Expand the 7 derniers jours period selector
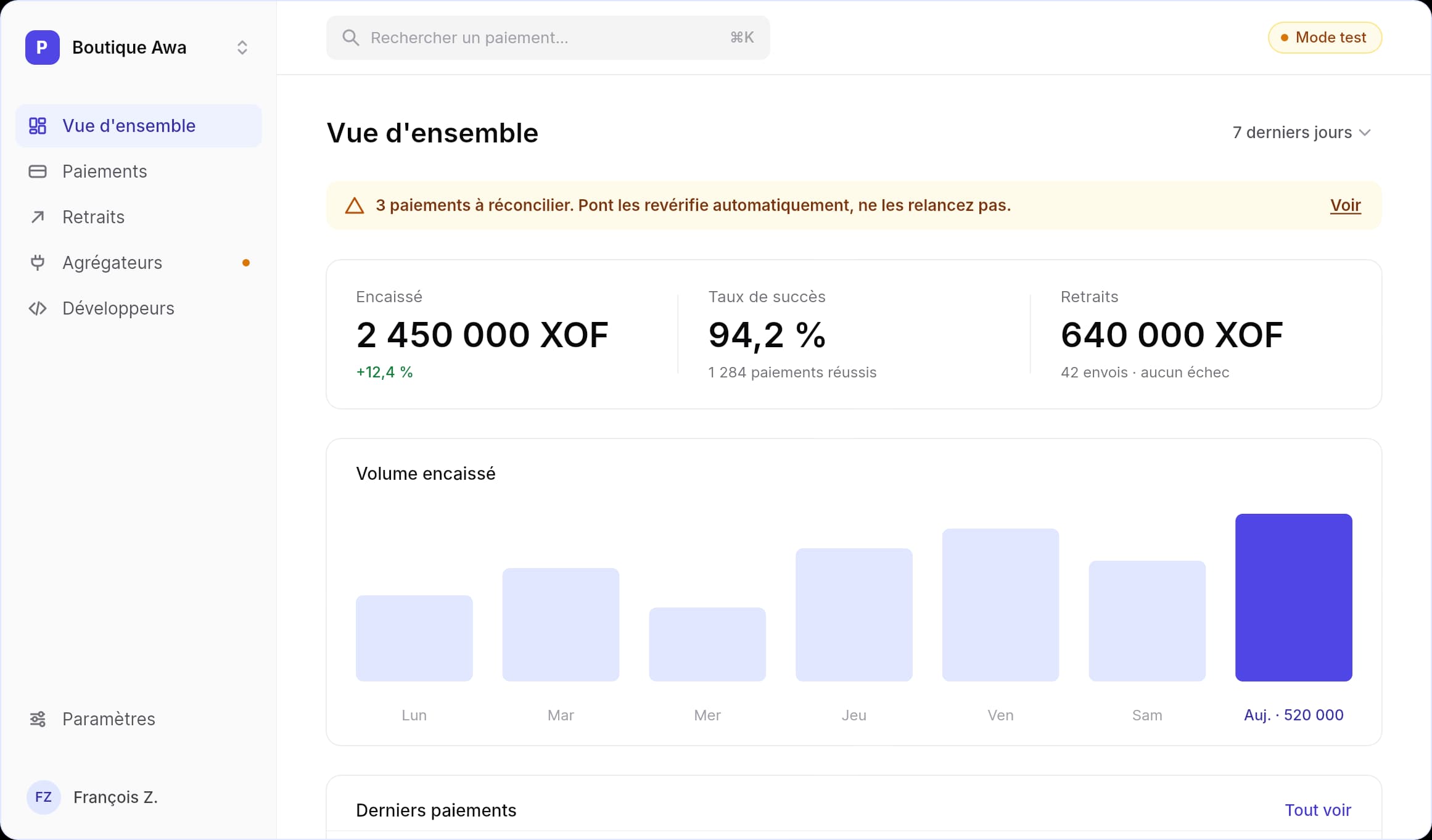 click(1302, 133)
